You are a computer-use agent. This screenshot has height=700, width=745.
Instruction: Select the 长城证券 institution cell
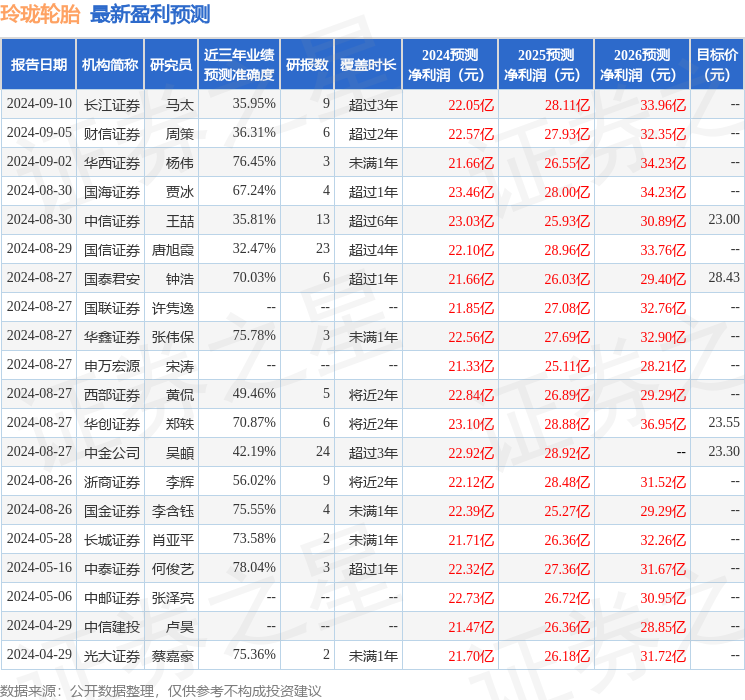point(112,540)
